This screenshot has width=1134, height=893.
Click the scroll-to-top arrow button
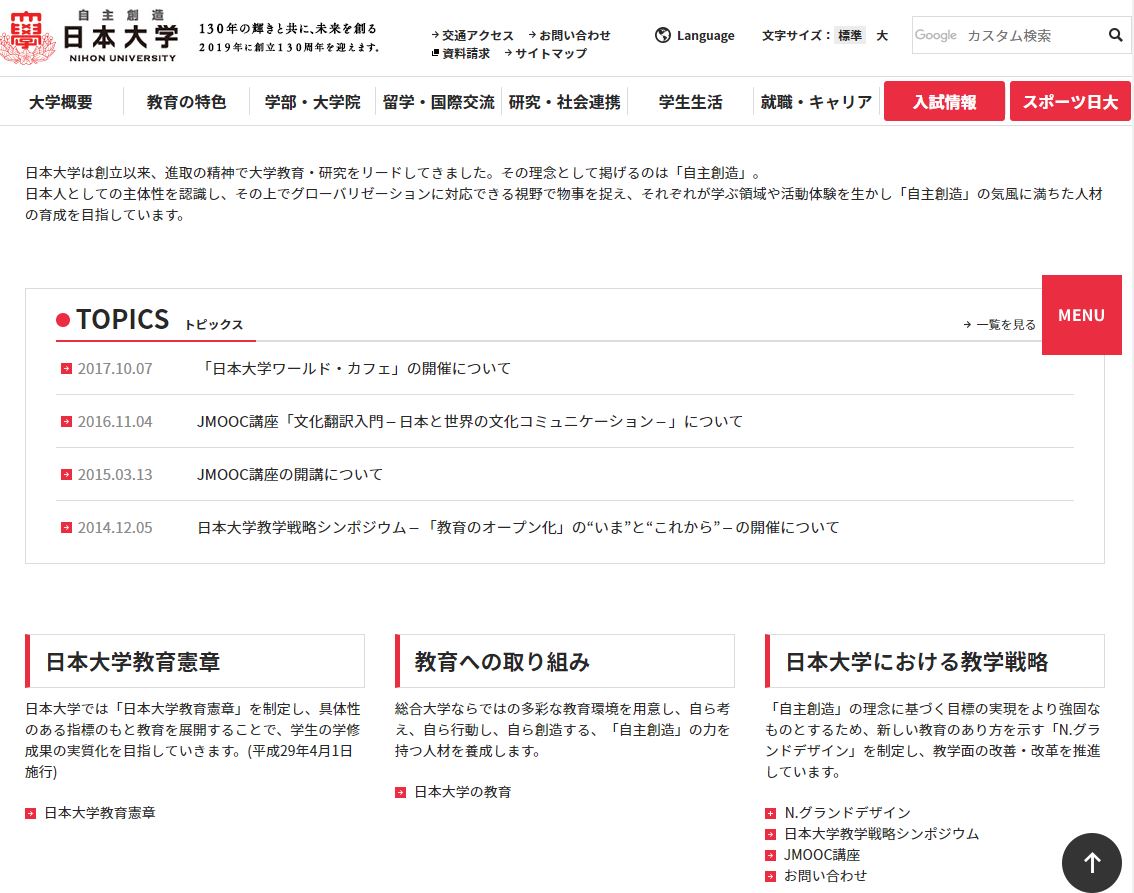coord(1091,862)
